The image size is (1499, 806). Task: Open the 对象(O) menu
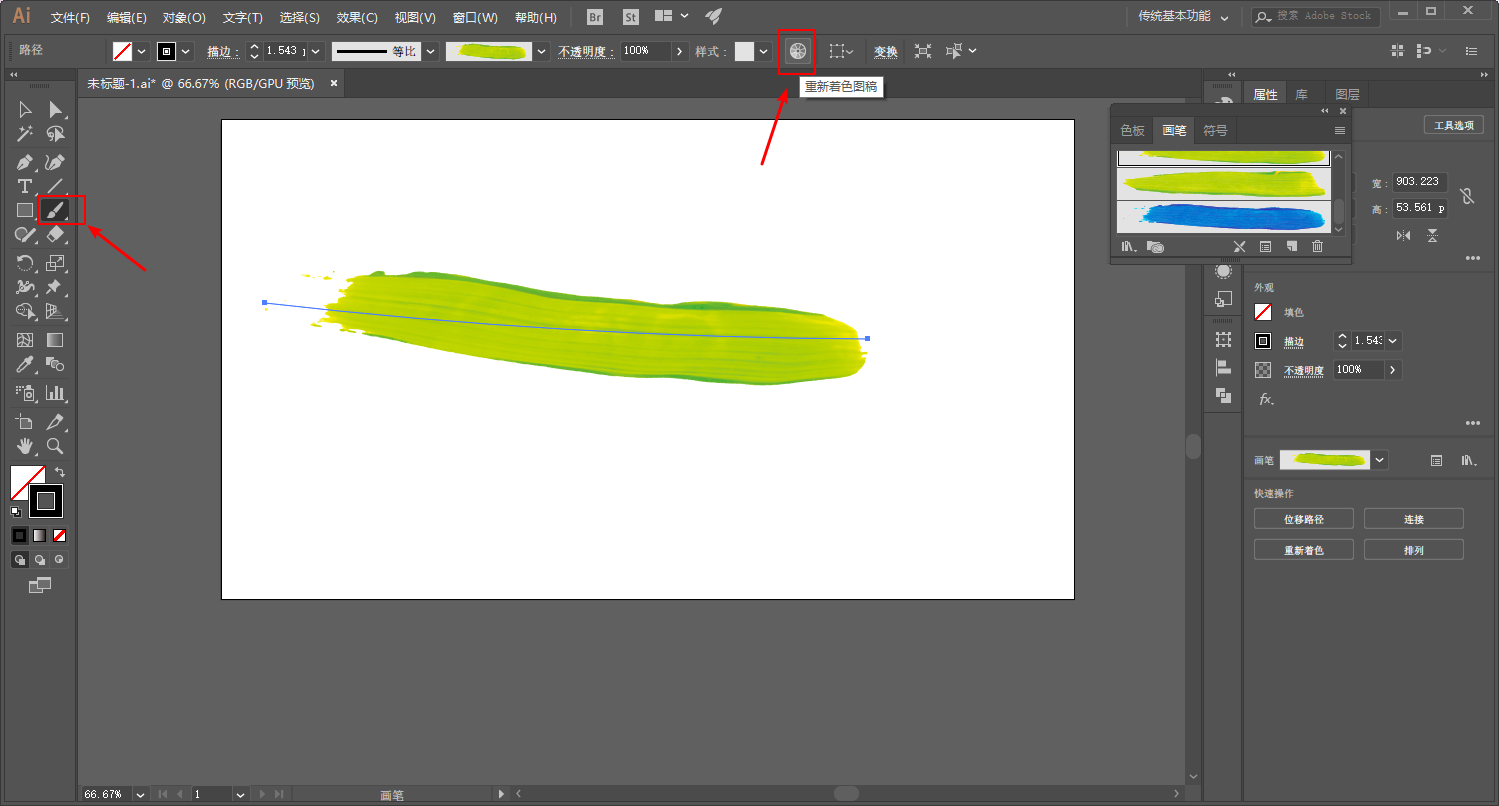tap(184, 18)
